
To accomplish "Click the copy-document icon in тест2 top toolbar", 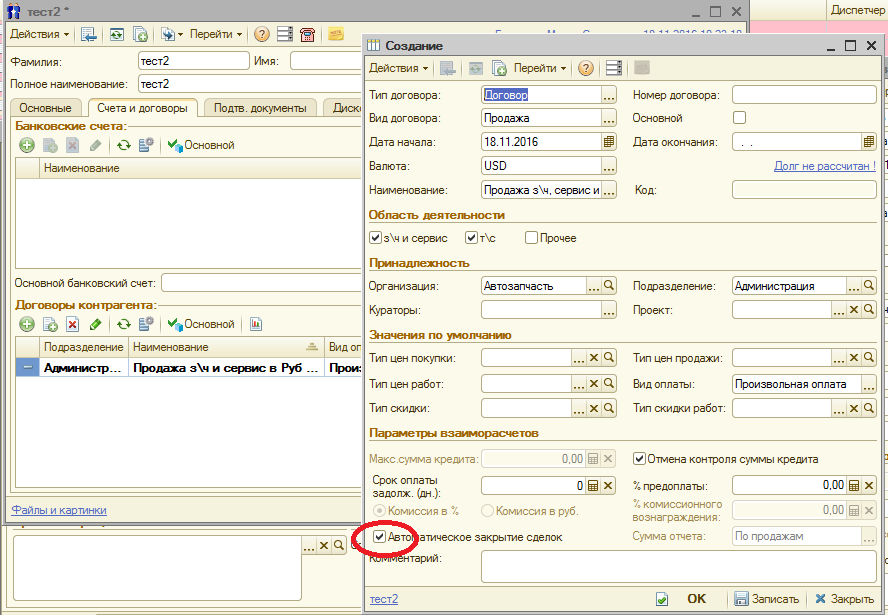I will pos(140,35).
